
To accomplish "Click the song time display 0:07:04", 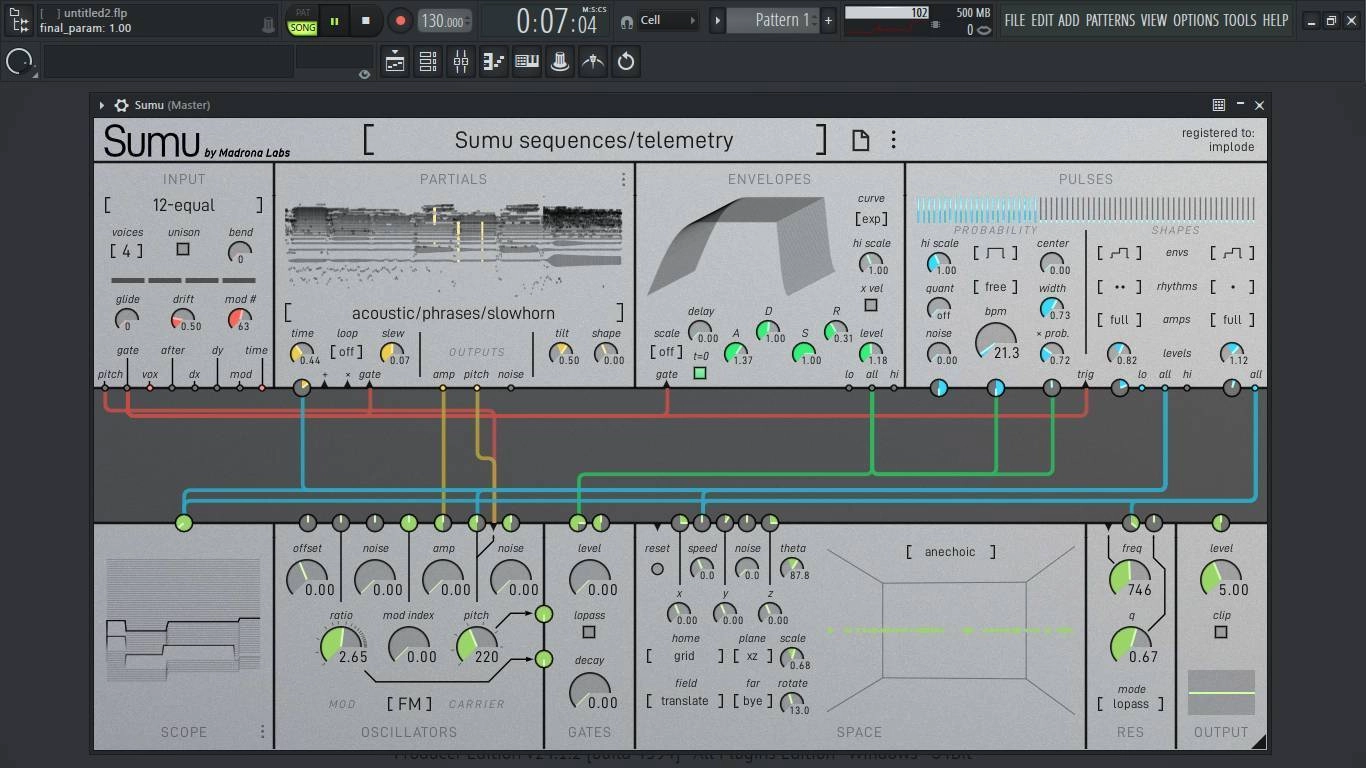I will [x=556, y=21].
